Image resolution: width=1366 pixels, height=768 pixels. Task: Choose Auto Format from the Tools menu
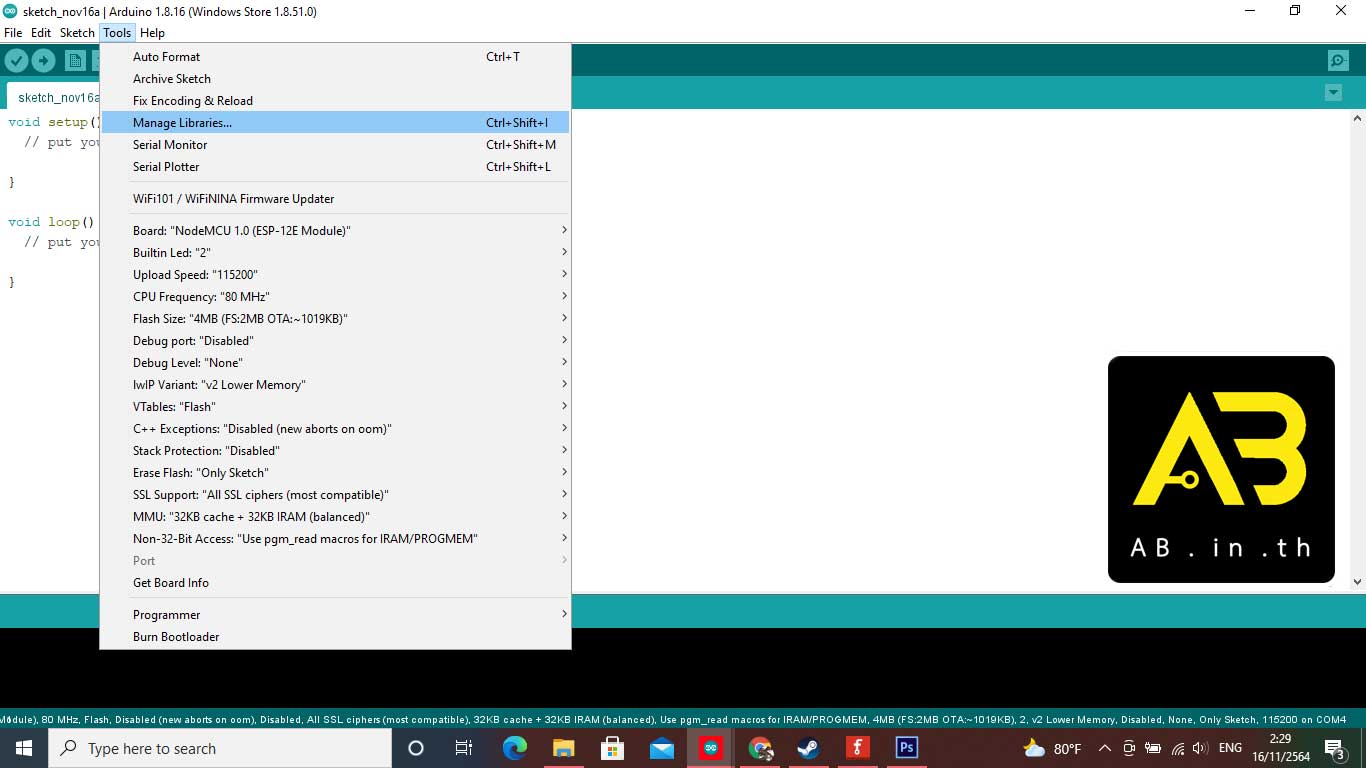tap(335, 57)
